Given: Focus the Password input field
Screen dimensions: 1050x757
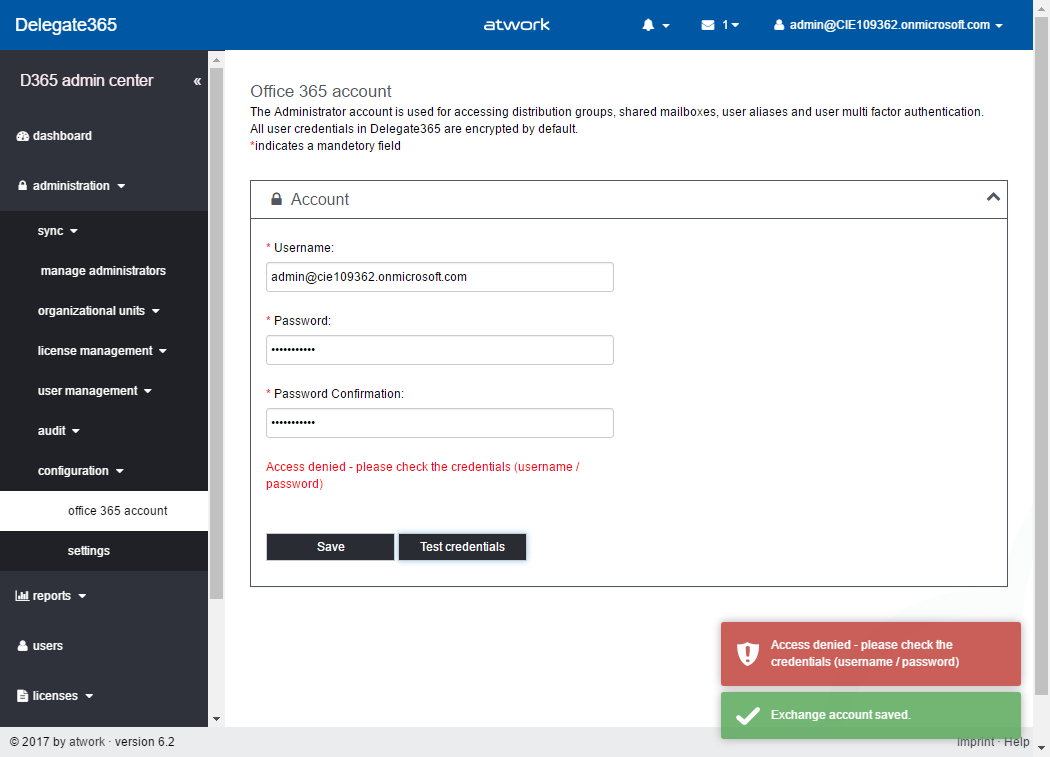Looking at the screenshot, I should pyautogui.click(x=439, y=350).
